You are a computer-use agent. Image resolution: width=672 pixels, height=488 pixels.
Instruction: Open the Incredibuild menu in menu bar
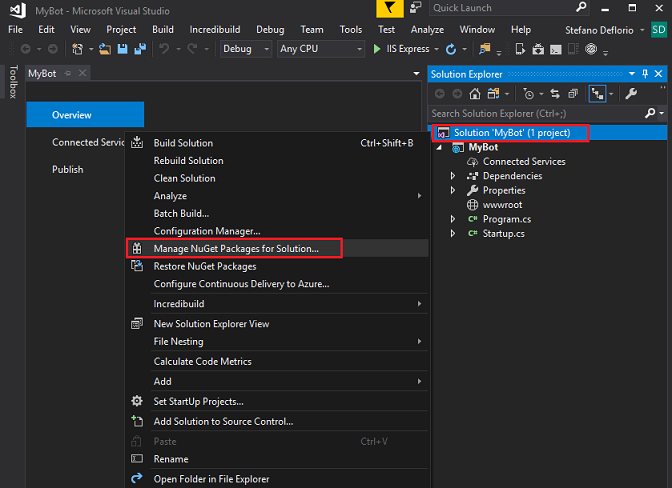pyautogui.click(x=216, y=30)
